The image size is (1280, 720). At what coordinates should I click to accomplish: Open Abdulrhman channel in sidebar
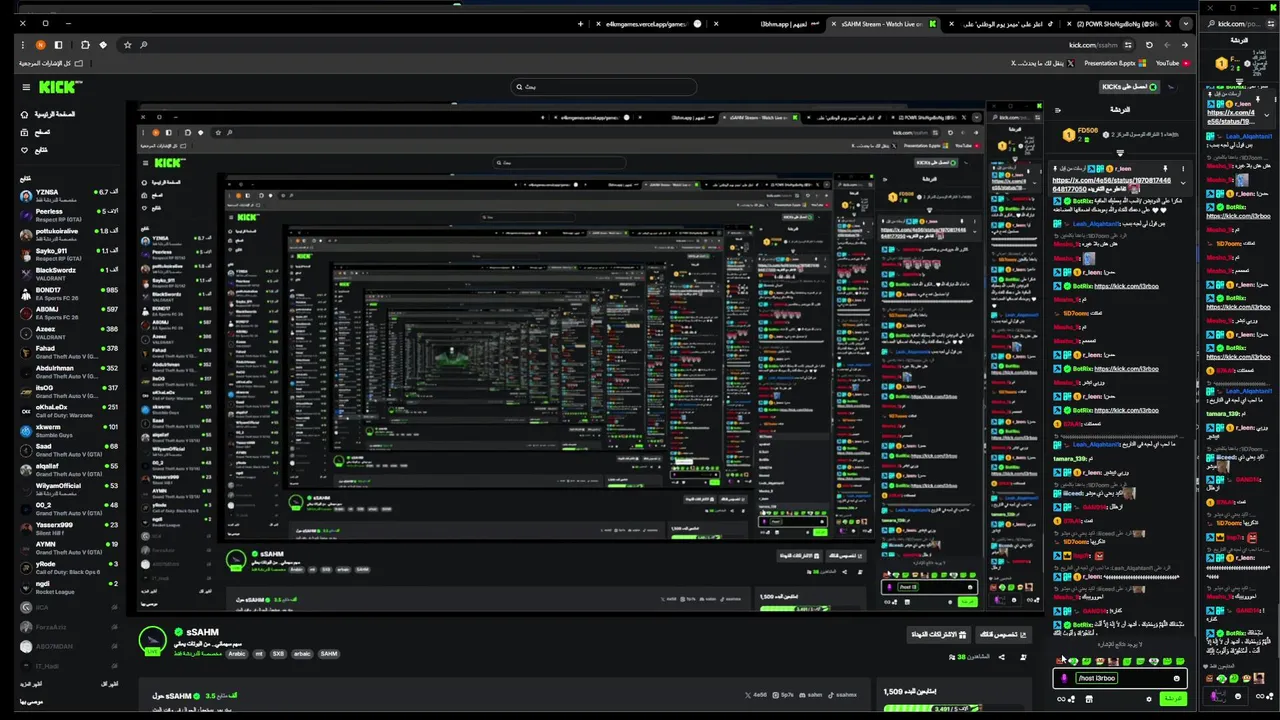click(68, 372)
